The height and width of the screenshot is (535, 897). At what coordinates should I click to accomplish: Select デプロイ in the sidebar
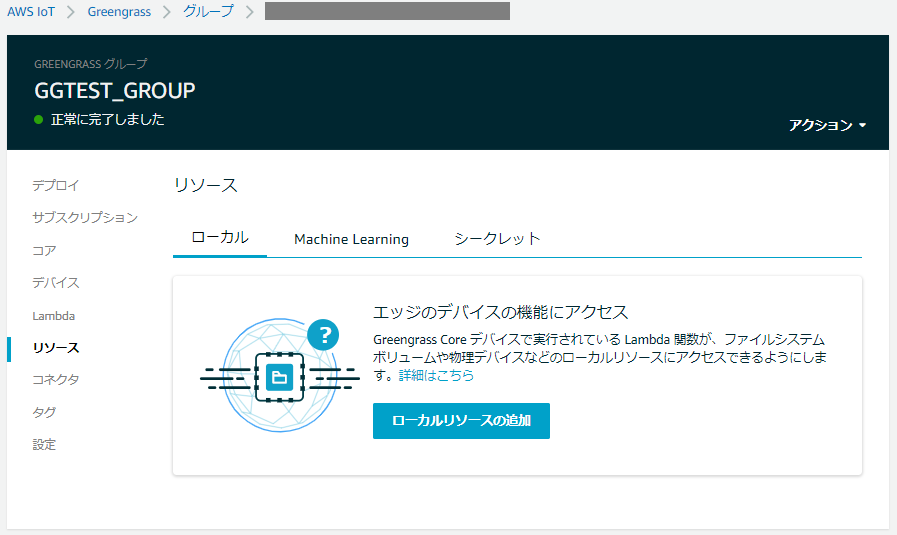point(55,185)
